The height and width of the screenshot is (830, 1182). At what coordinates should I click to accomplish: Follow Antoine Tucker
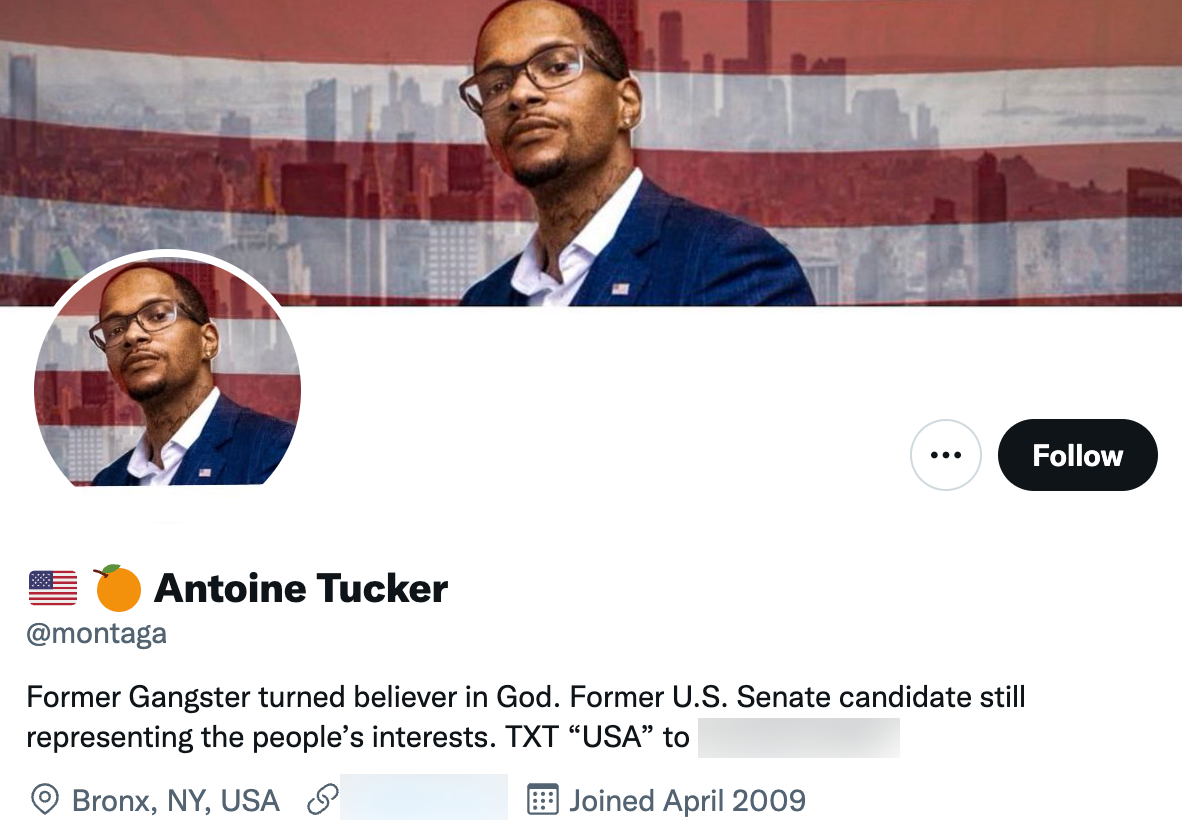1077,455
